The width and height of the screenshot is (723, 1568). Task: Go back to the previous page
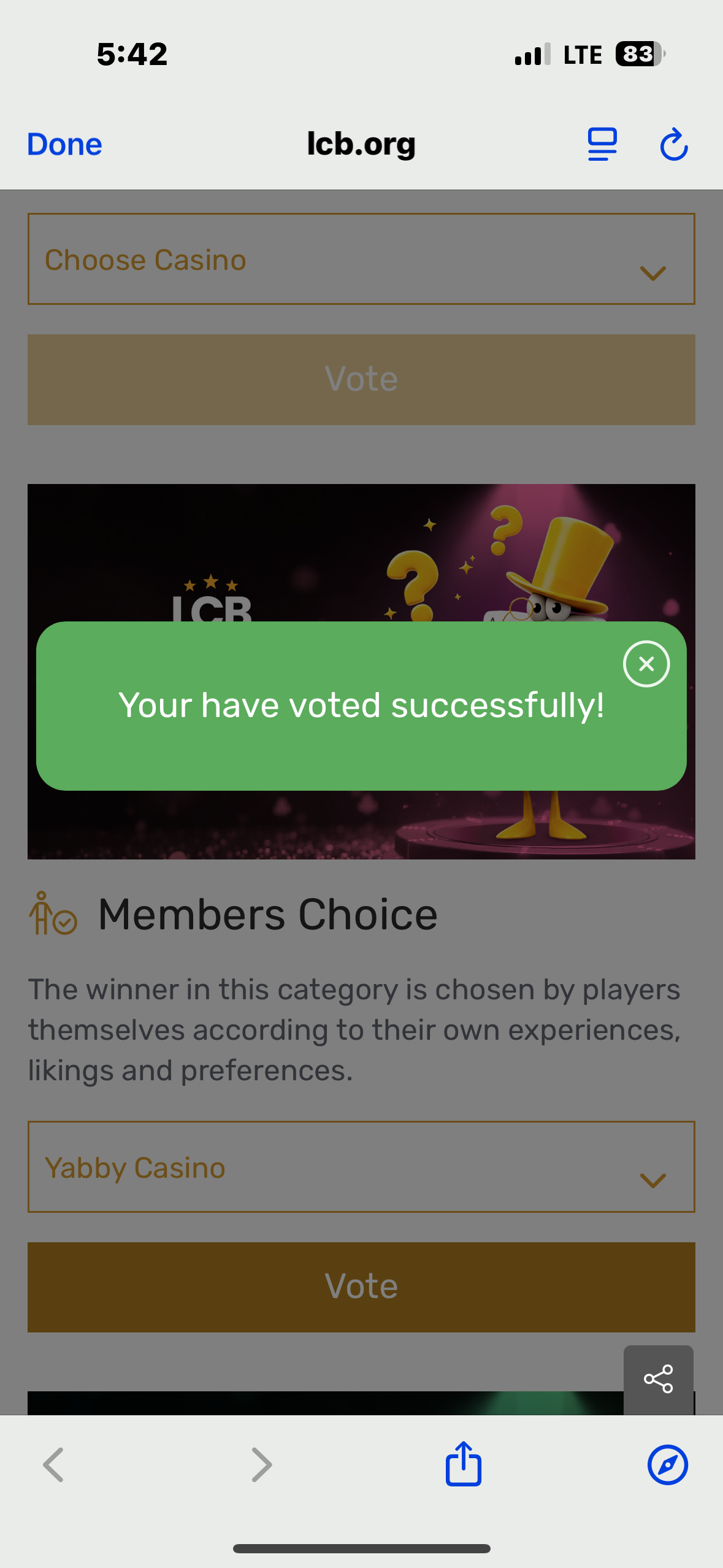(53, 1465)
